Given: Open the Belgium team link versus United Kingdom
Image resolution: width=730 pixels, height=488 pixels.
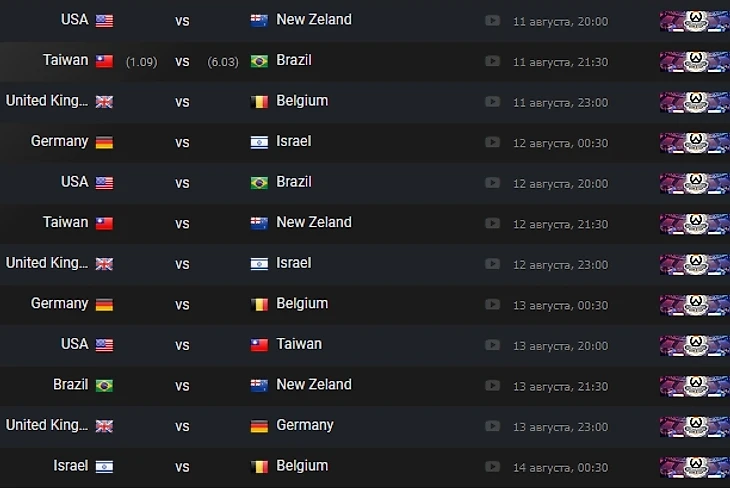Looking at the screenshot, I should pos(302,101).
